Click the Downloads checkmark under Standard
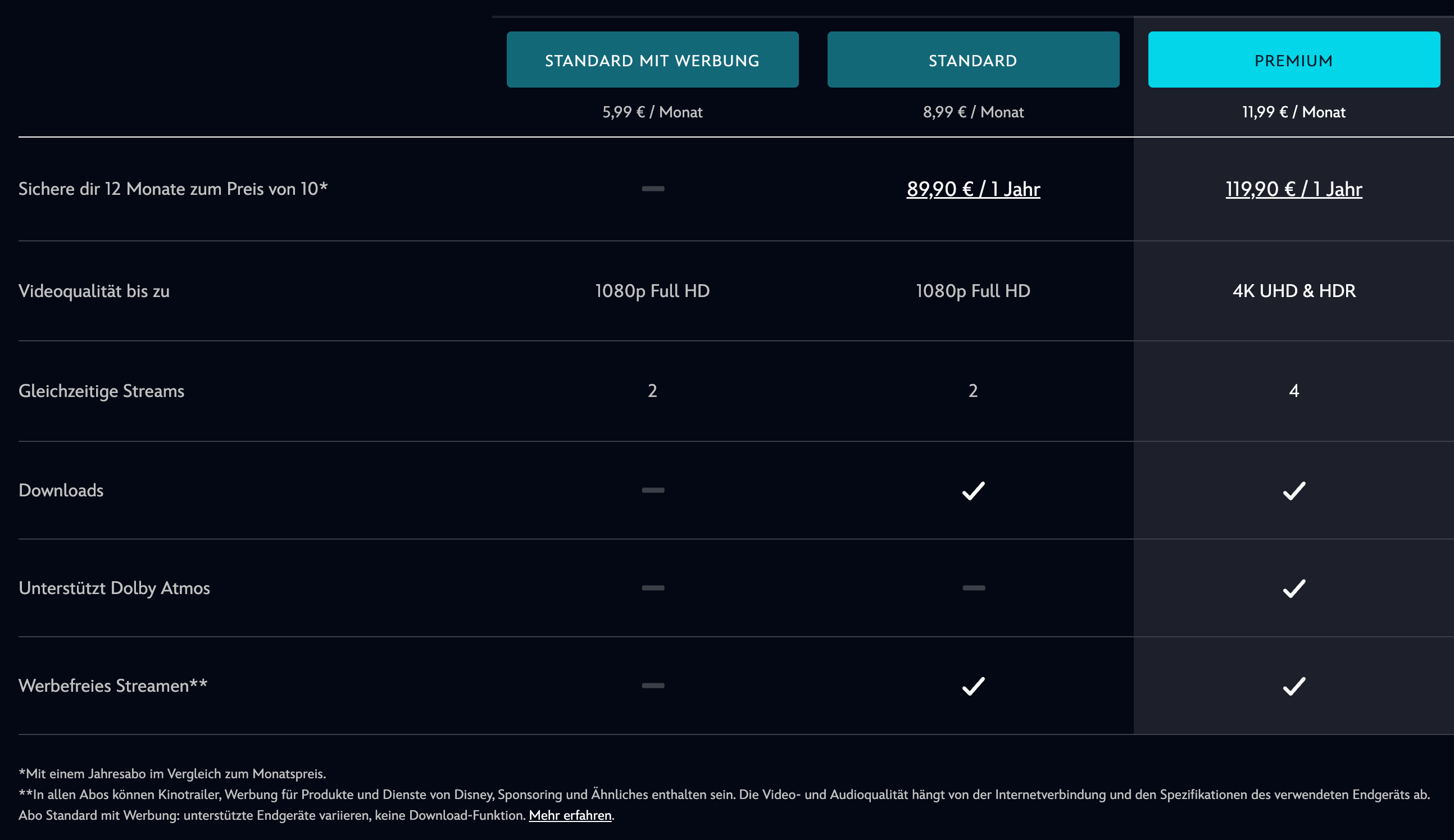Image resolution: width=1454 pixels, height=840 pixels. [x=974, y=491]
